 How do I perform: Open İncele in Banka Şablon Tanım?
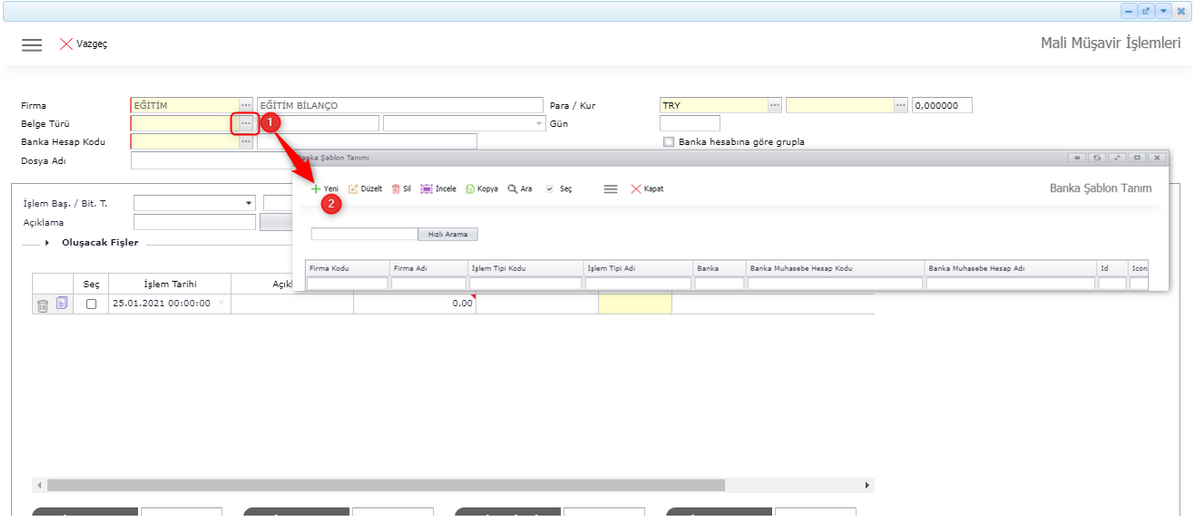click(x=438, y=189)
